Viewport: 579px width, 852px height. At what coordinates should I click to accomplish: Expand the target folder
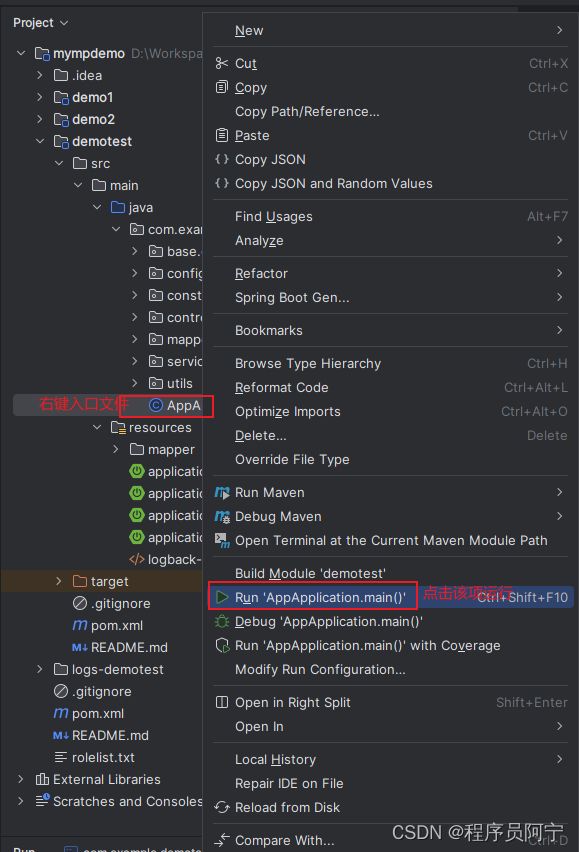point(59,581)
